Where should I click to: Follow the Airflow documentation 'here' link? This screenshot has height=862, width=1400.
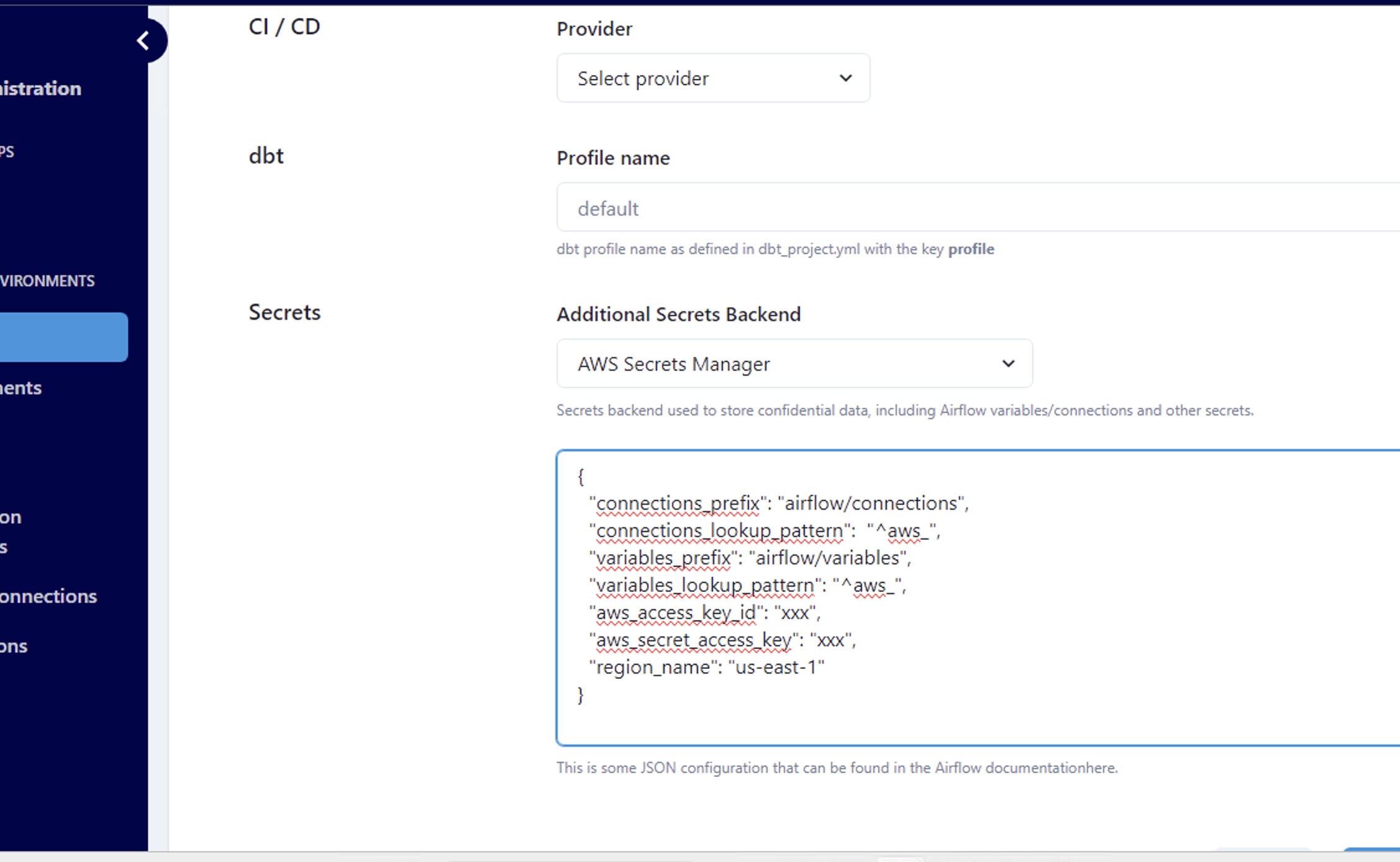coord(1101,768)
